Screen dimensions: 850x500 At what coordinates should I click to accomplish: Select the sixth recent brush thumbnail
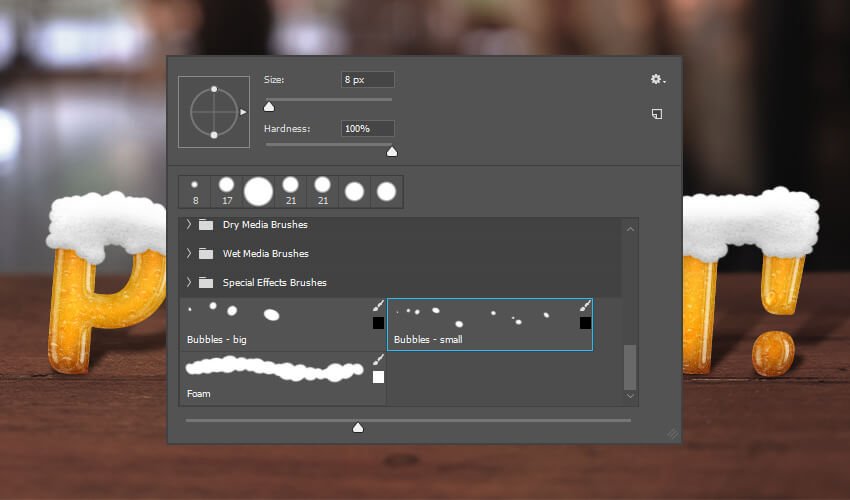[x=355, y=192]
